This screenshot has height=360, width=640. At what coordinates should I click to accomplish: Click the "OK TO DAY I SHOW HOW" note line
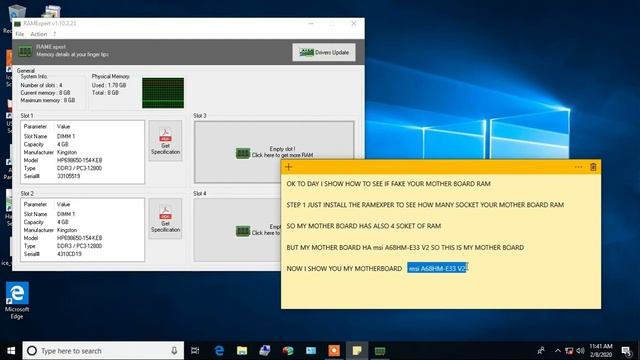pos(388,184)
